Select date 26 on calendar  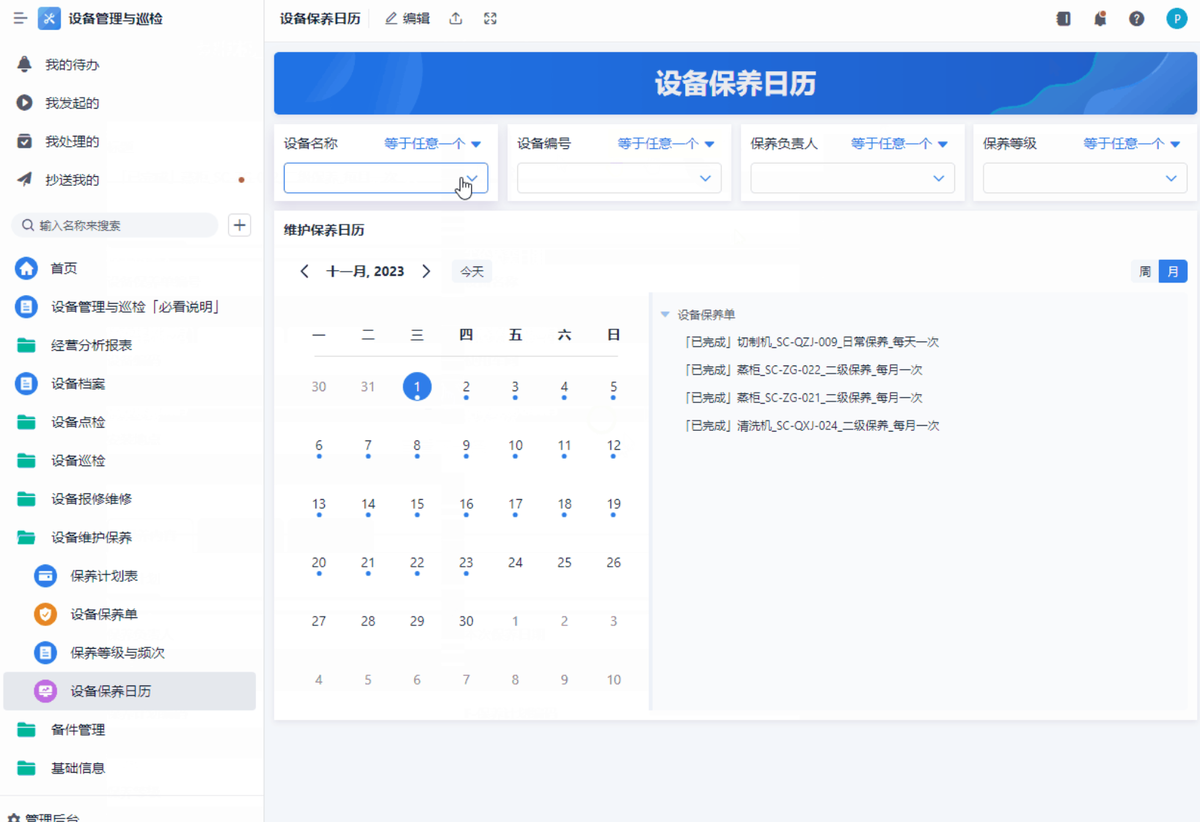pos(614,563)
